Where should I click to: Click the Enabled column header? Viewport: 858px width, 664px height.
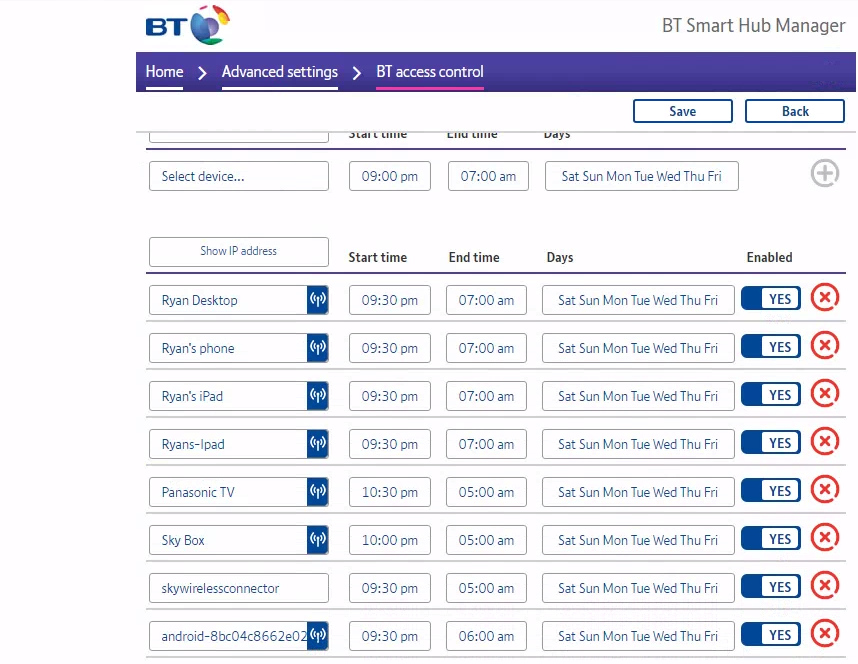(769, 257)
